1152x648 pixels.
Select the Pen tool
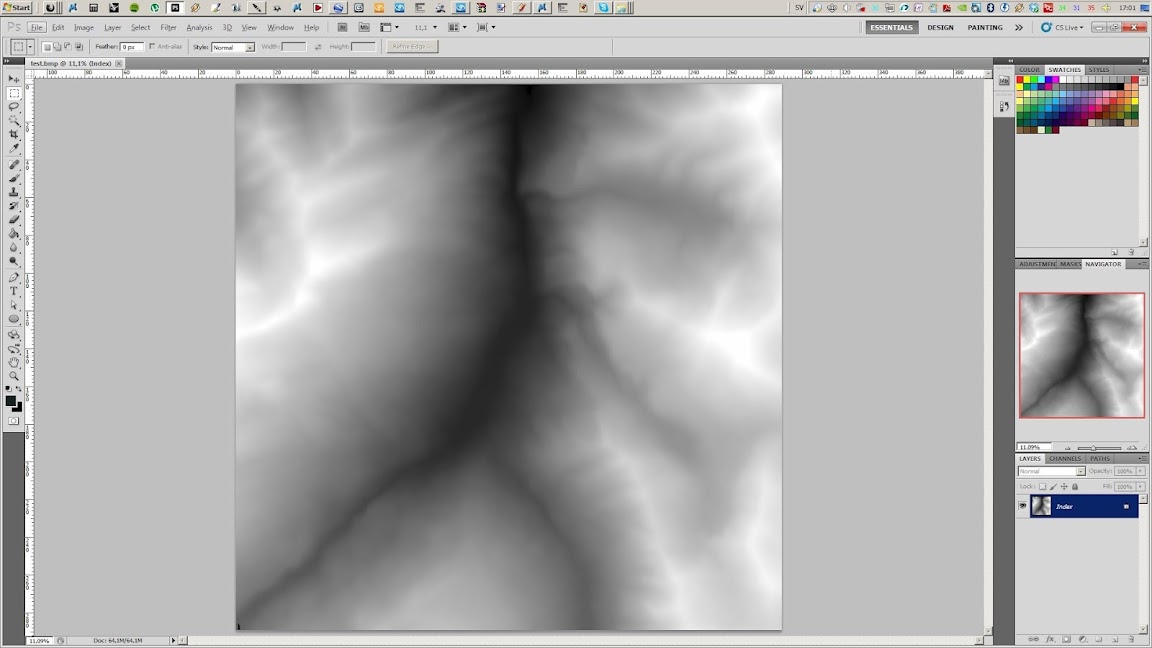(13, 278)
